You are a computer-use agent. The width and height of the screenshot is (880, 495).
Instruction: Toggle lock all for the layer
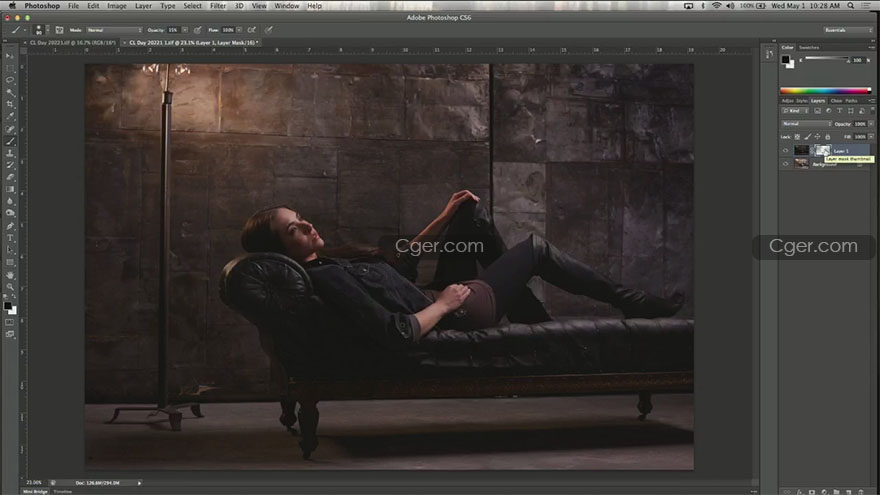coord(827,137)
